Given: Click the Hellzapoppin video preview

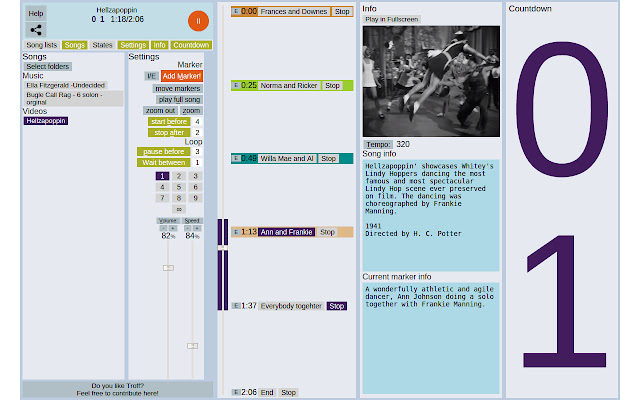Looking at the screenshot, I should [431, 81].
